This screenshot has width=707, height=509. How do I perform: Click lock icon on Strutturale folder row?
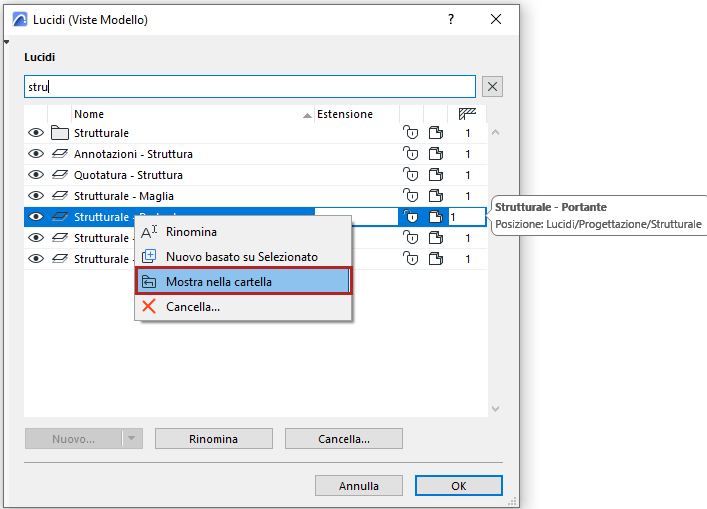[410, 133]
